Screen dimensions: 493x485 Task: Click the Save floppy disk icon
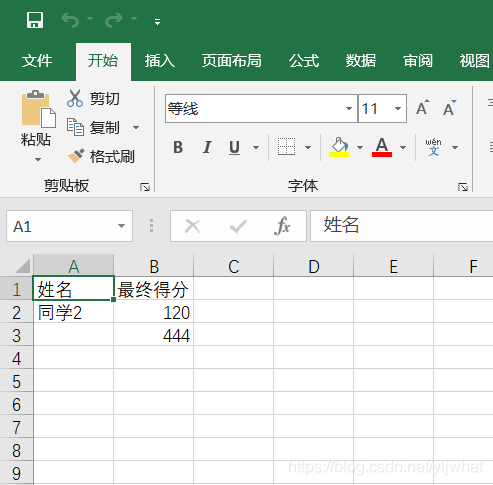point(35,20)
